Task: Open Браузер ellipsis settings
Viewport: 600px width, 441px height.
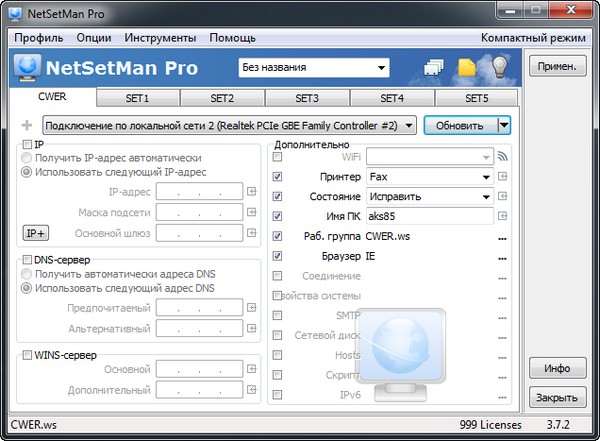Action: [502, 259]
